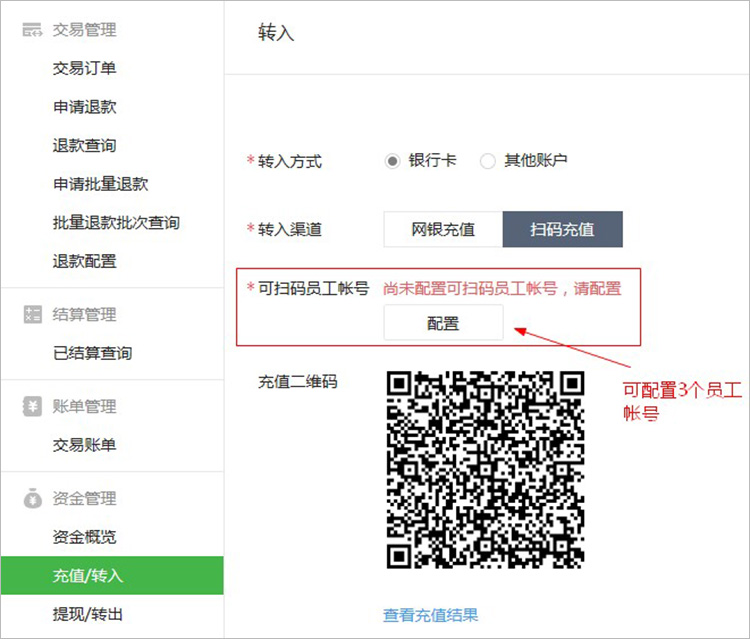This screenshot has width=750, height=639.
Task: Click the 结算管理 calculator icon
Action: coord(32,314)
